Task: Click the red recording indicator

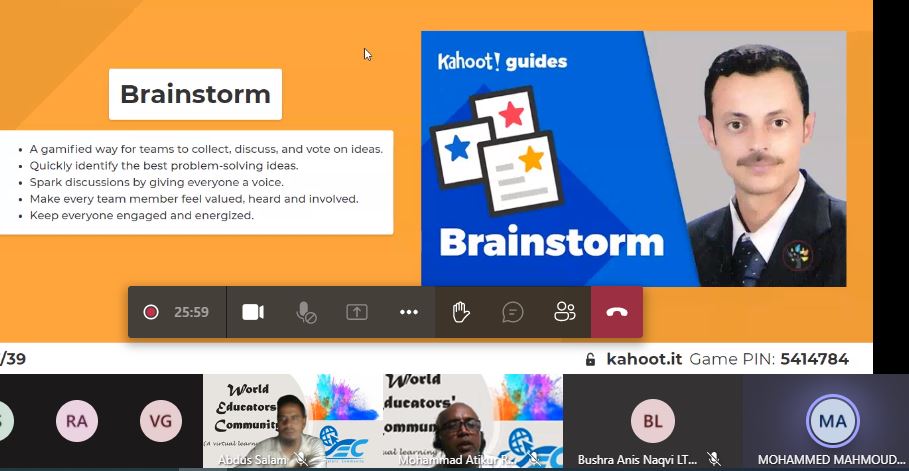Action: point(151,312)
